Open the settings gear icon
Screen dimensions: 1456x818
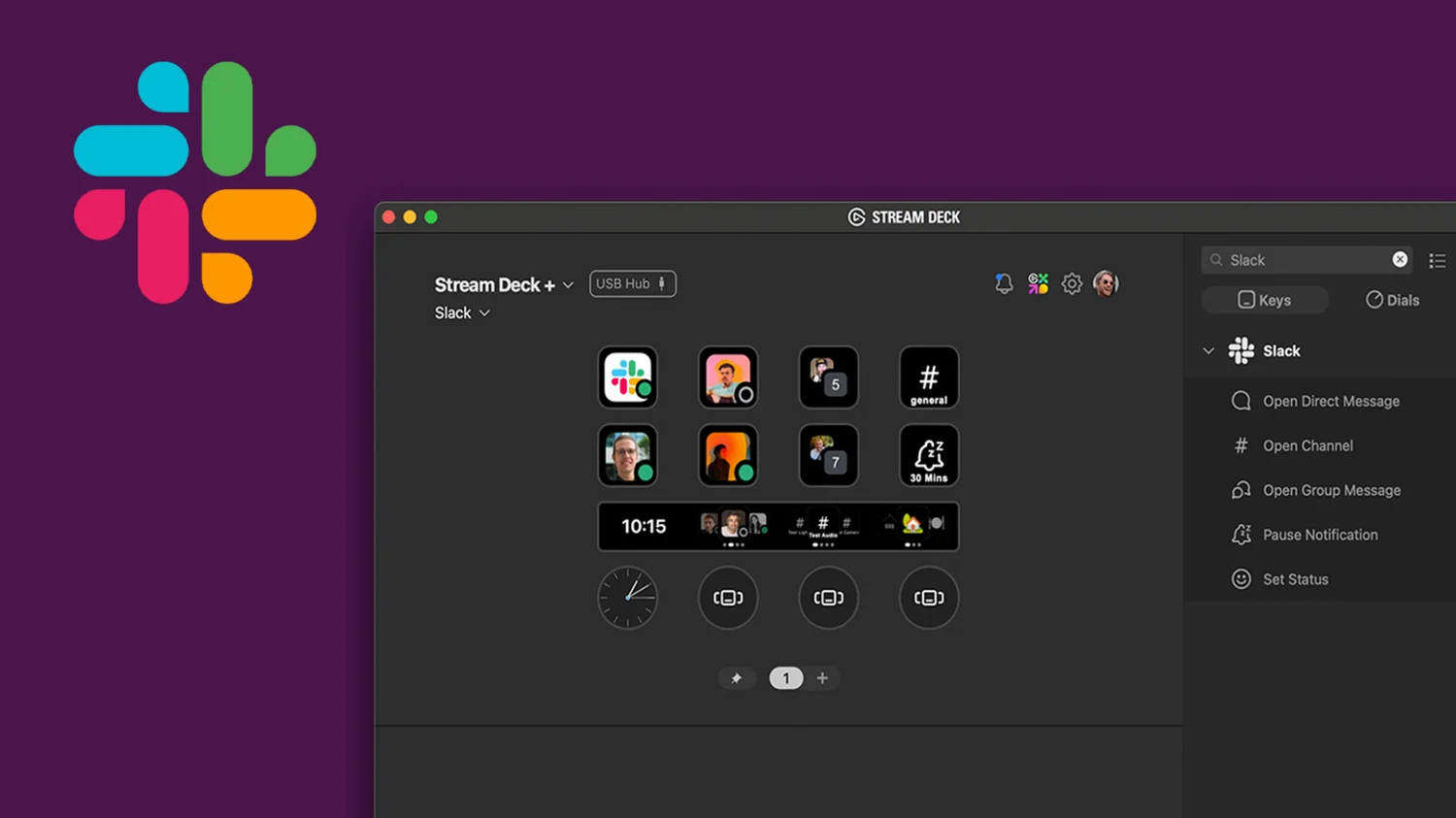1072,284
